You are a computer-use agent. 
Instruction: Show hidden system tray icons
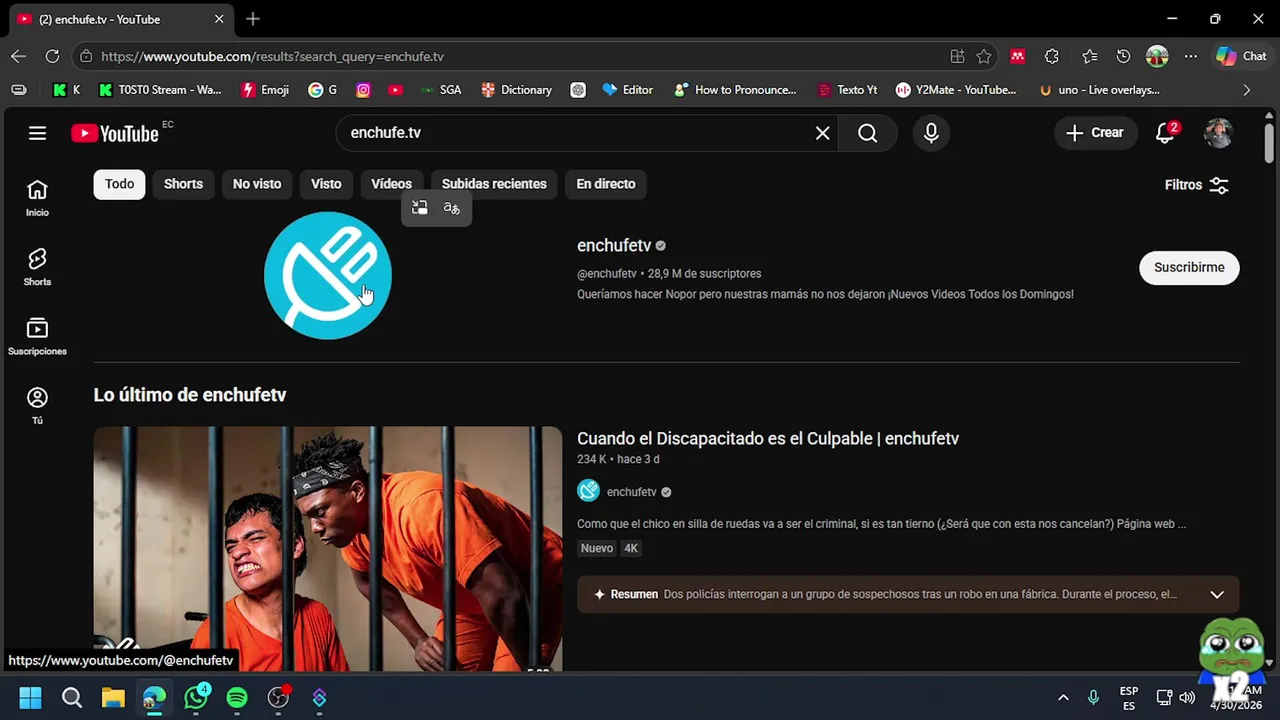[x=1063, y=698]
